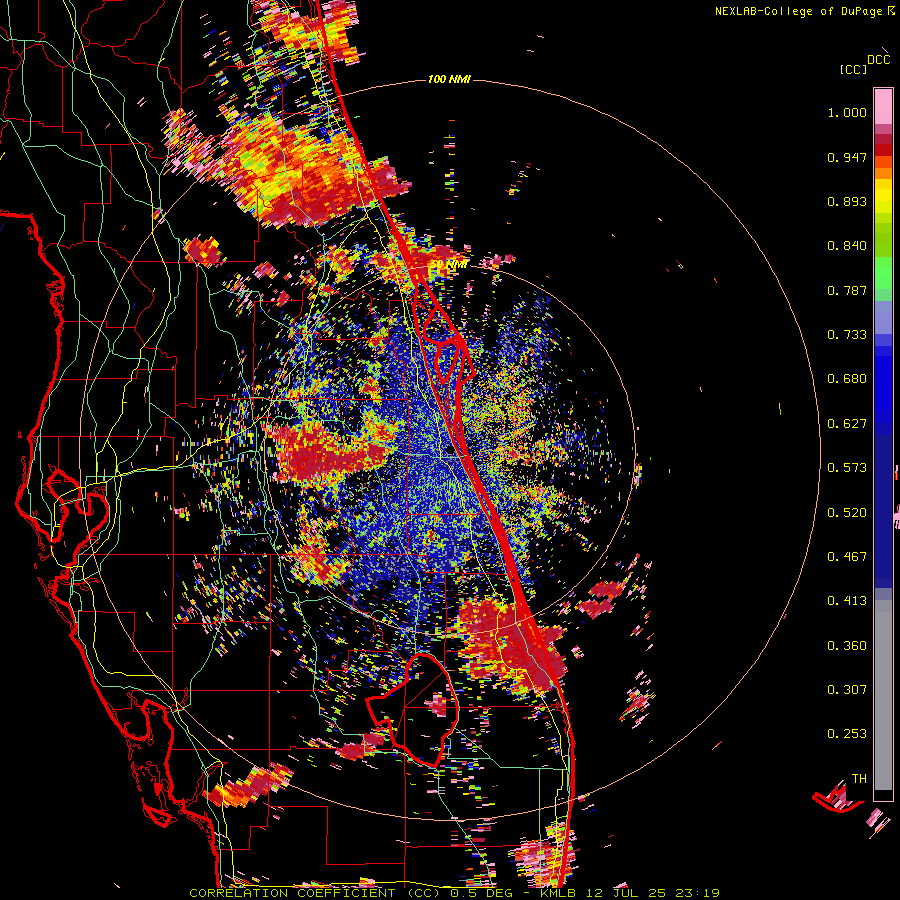The width and height of the screenshot is (900, 900).
Task: Select the 0.840 scale value
Action: 847,246
